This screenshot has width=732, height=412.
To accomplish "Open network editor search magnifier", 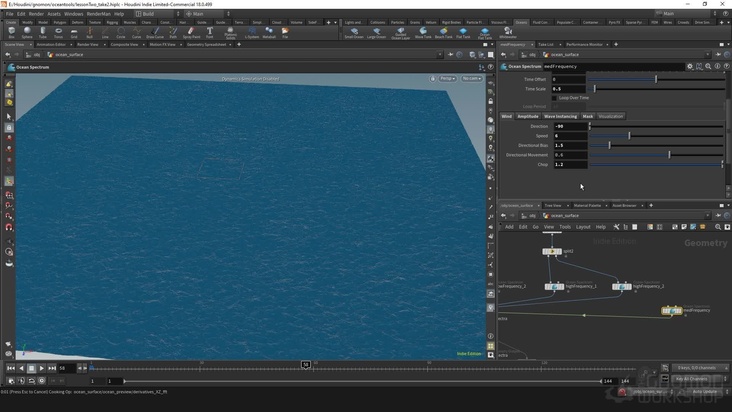I will point(718,227).
